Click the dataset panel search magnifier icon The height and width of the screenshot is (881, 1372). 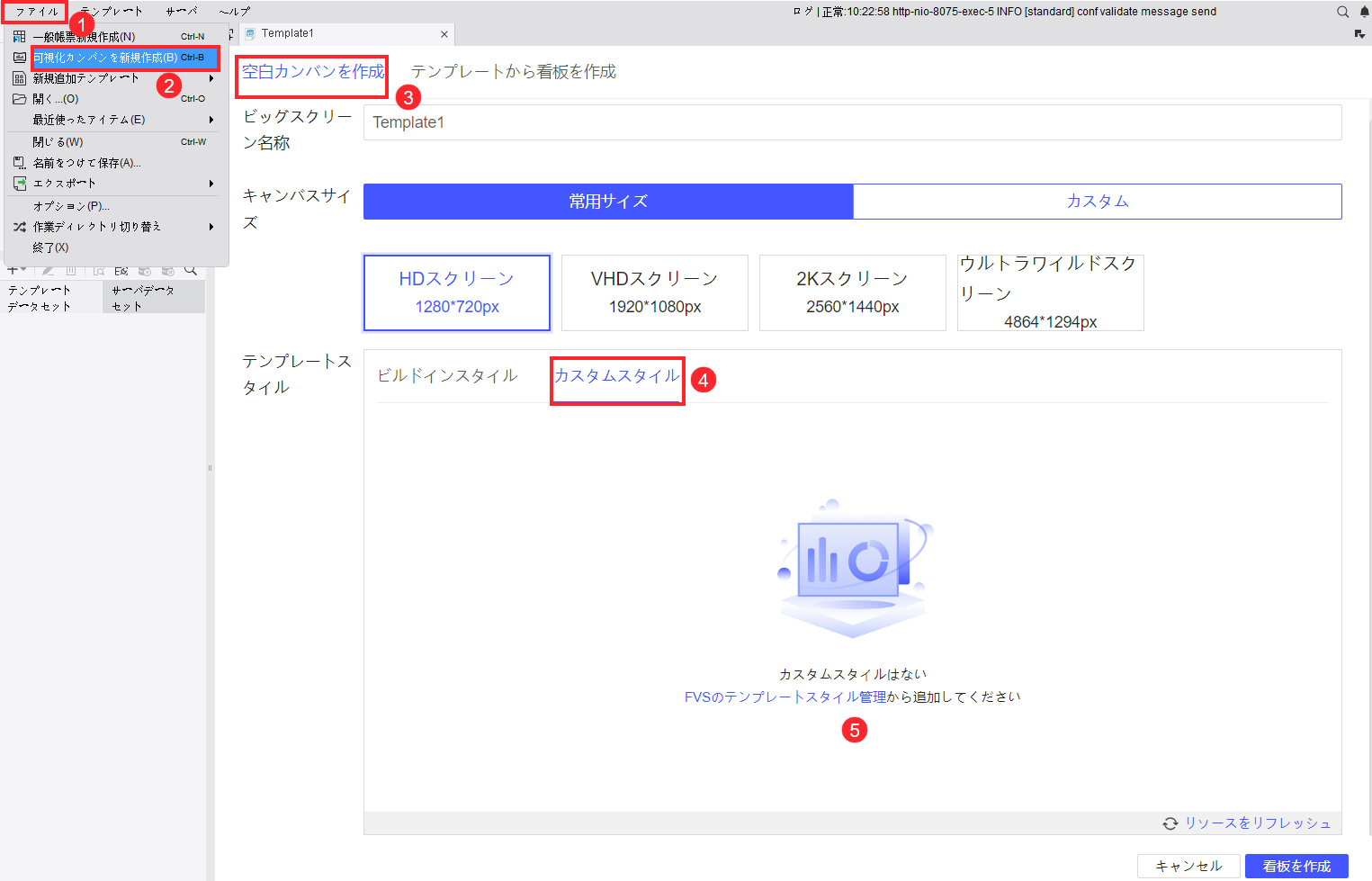(192, 270)
